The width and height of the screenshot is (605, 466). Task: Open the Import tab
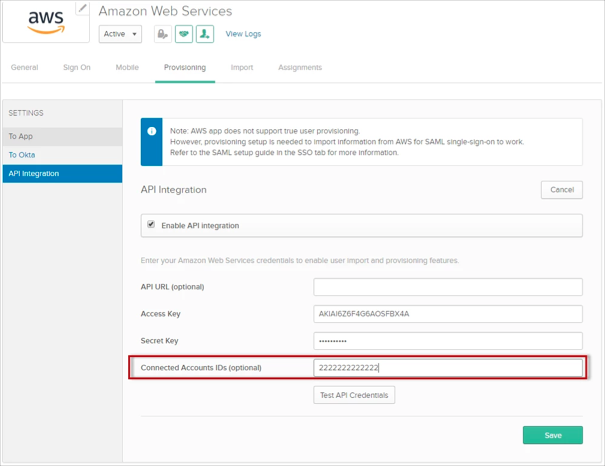coord(241,68)
